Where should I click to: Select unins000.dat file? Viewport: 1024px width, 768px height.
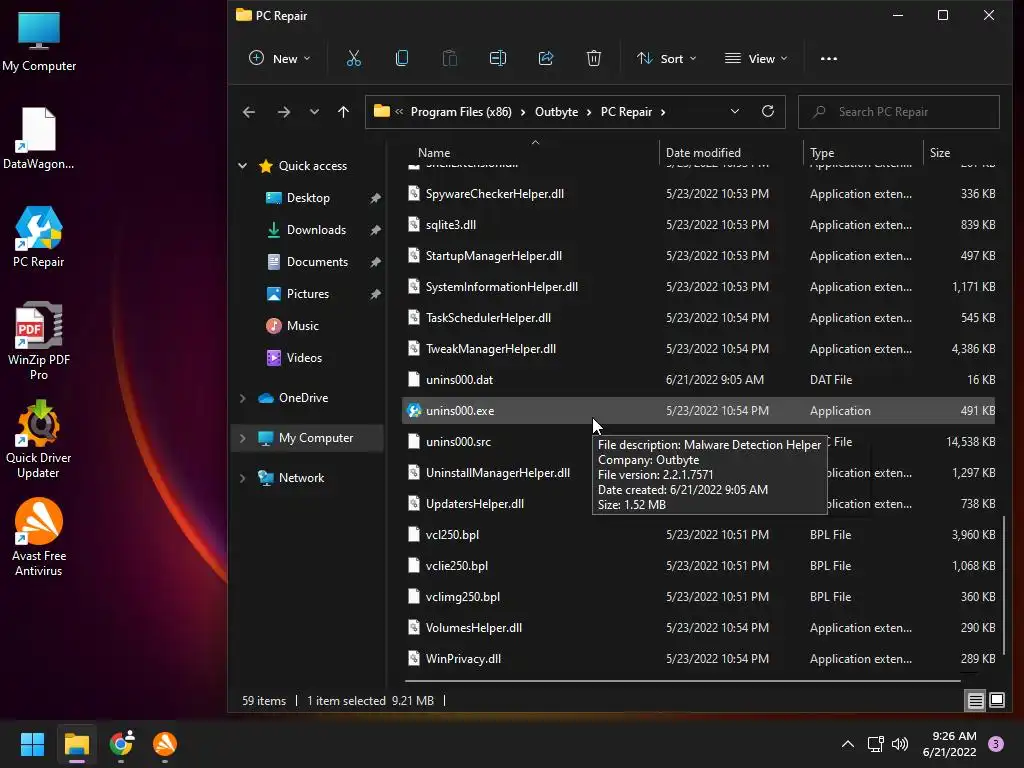point(699,380)
